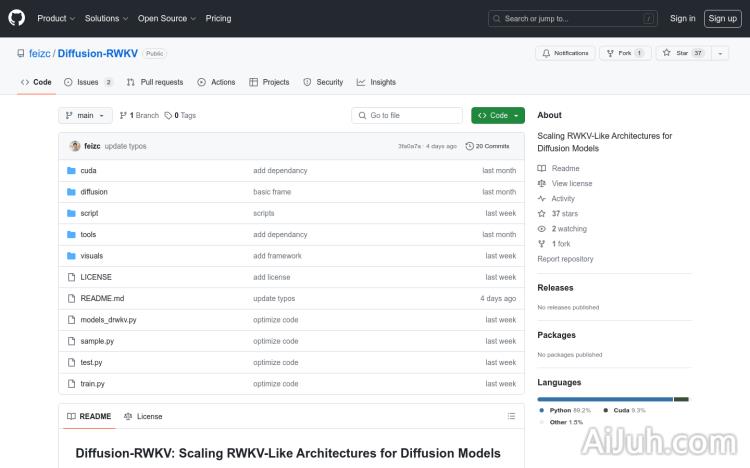The height and width of the screenshot is (468, 750).
Task: Select the License tab beside README
Action: 143,416
